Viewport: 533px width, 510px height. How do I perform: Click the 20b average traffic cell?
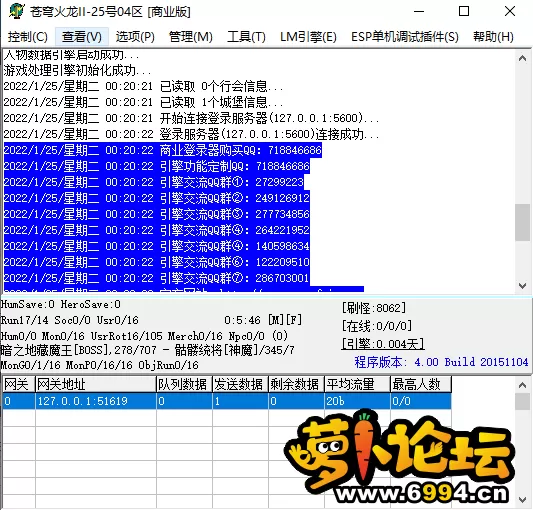click(x=357, y=401)
